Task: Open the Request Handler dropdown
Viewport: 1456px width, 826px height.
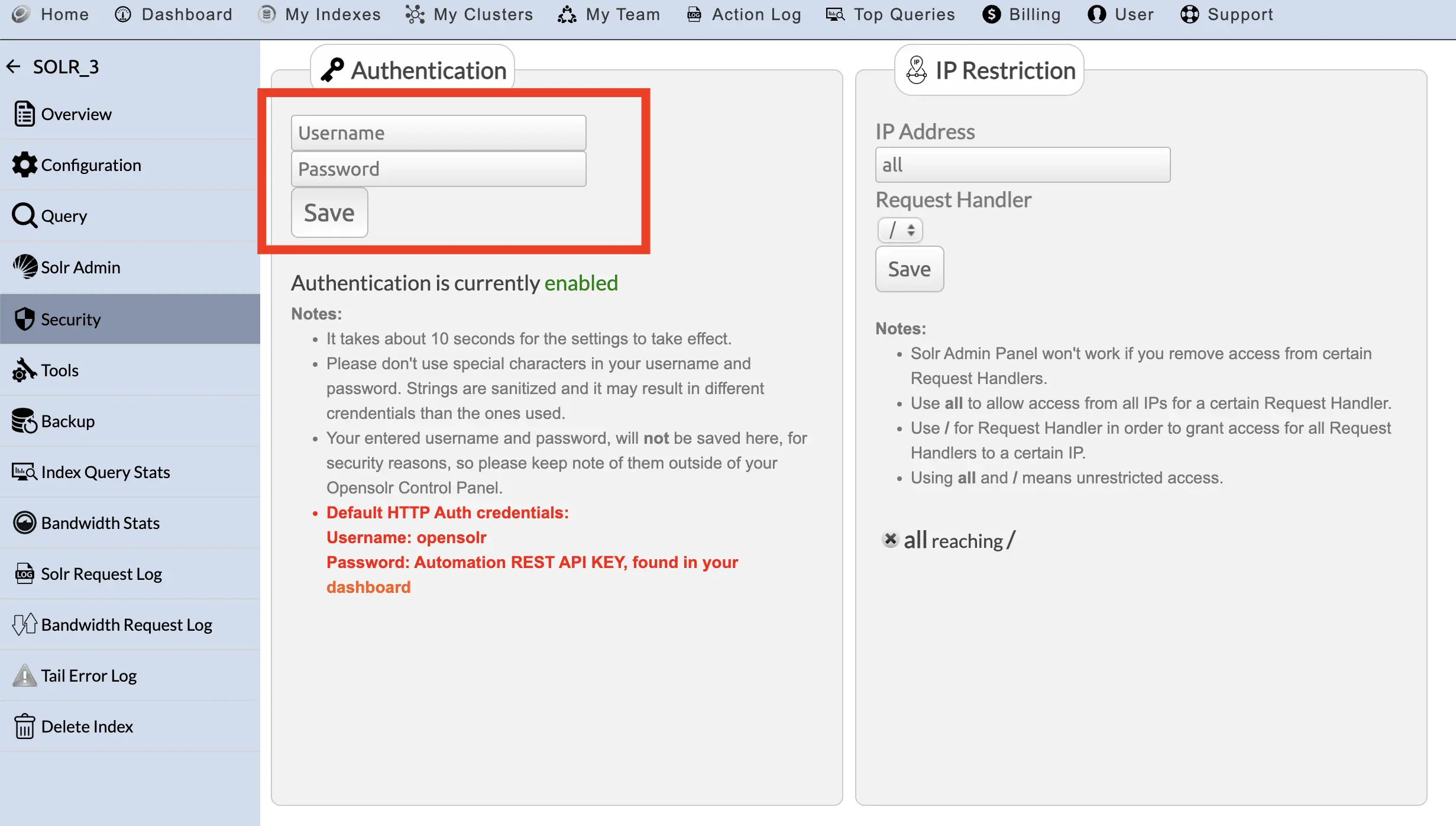Action: 900,230
